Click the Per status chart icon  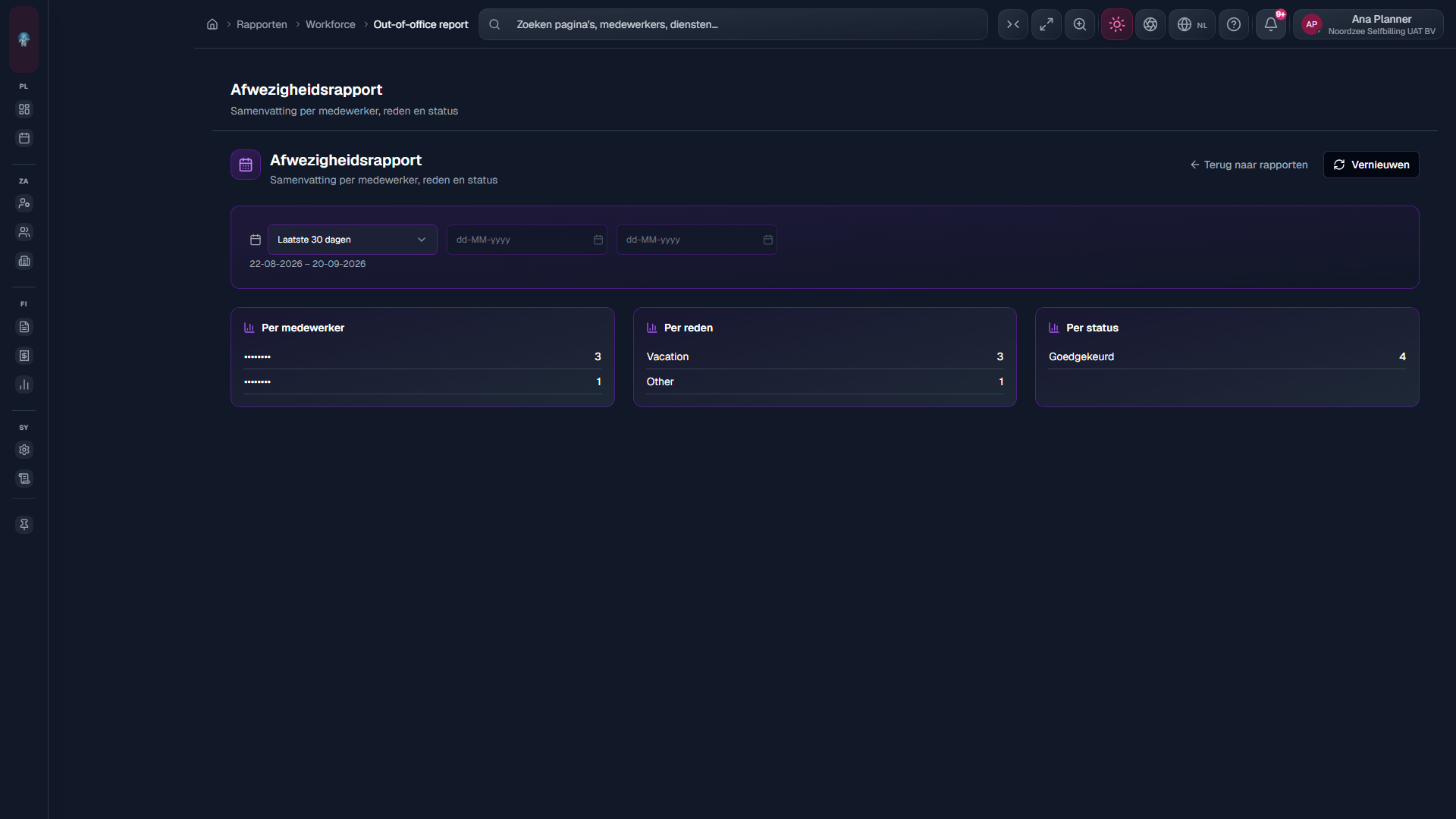pos(1054,328)
